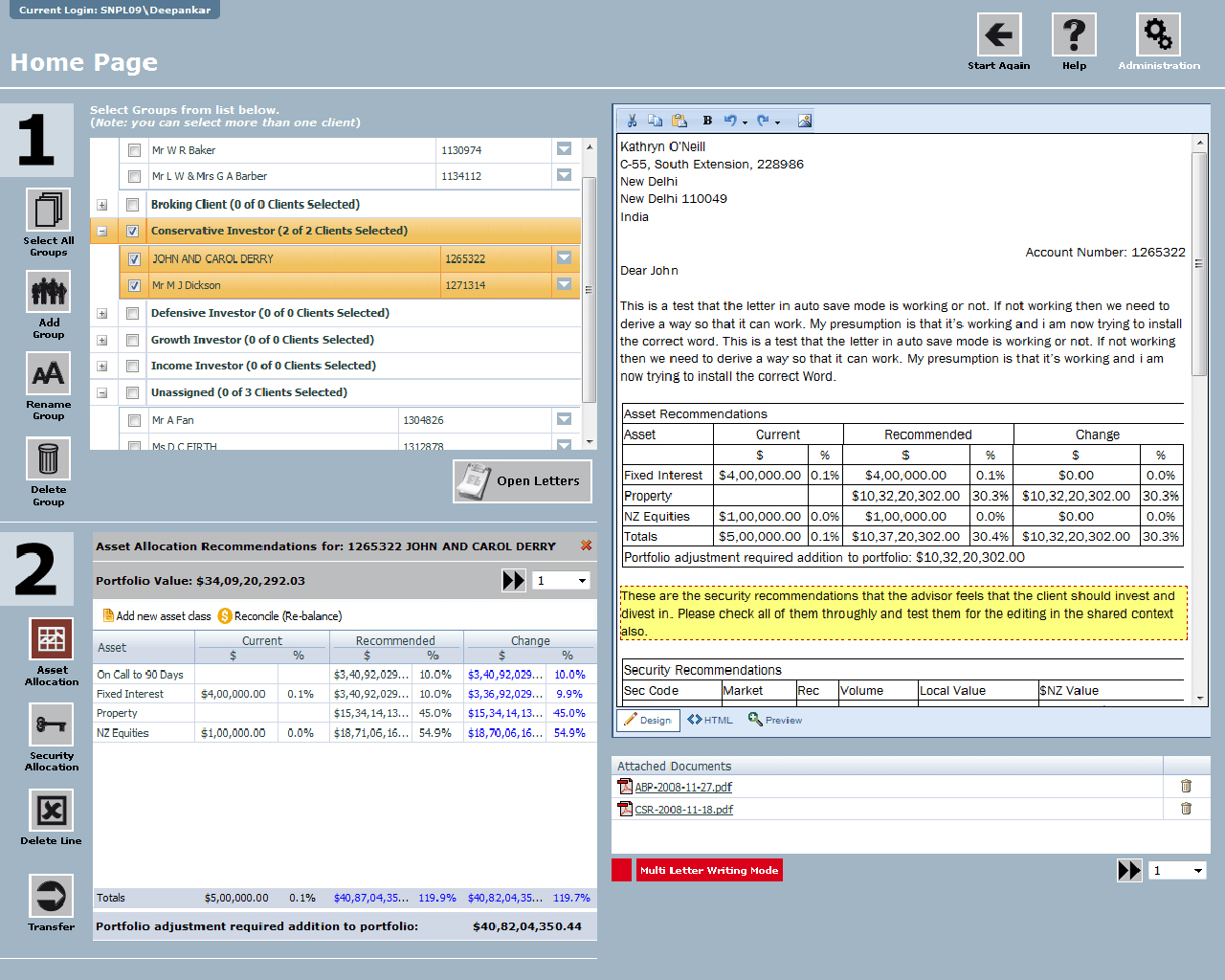1225x980 pixels.
Task: Open the Help question mark icon
Action: pyautogui.click(x=1074, y=35)
